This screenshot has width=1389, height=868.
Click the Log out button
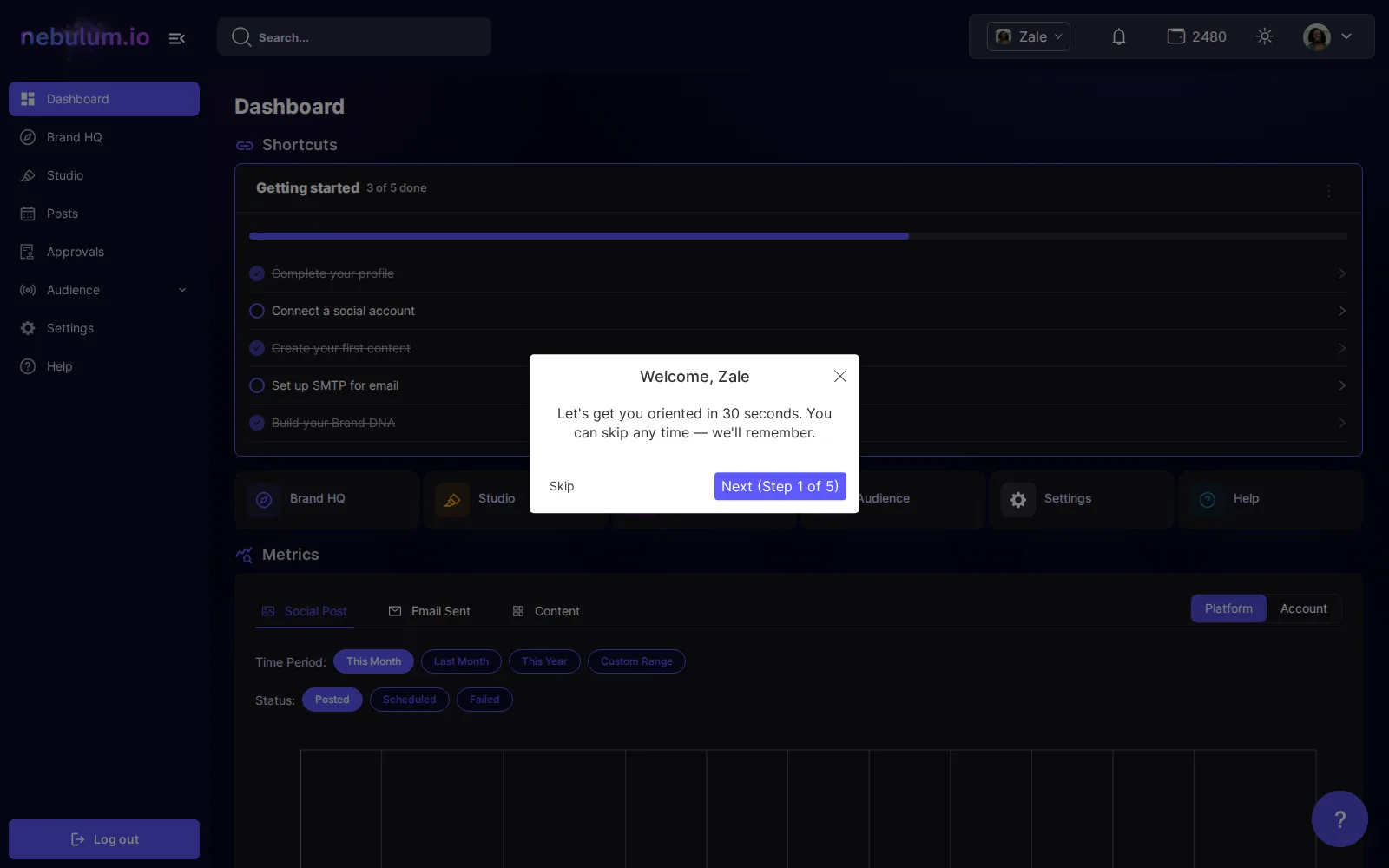tap(104, 839)
